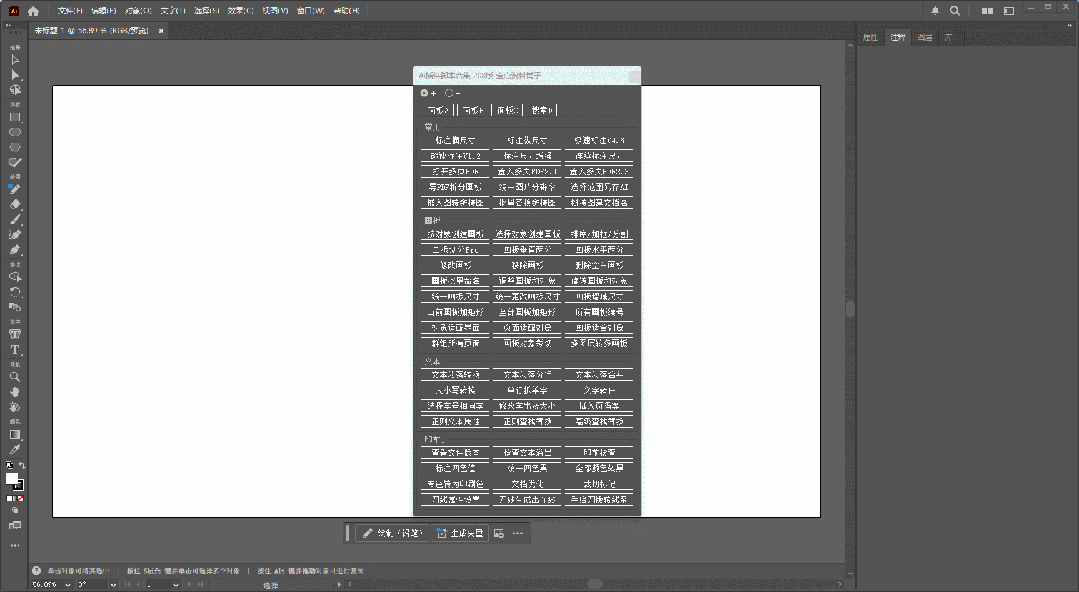Screen dimensions: 1079x592
Task: Pick the Paintbrush tool
Action: point(14,219)
